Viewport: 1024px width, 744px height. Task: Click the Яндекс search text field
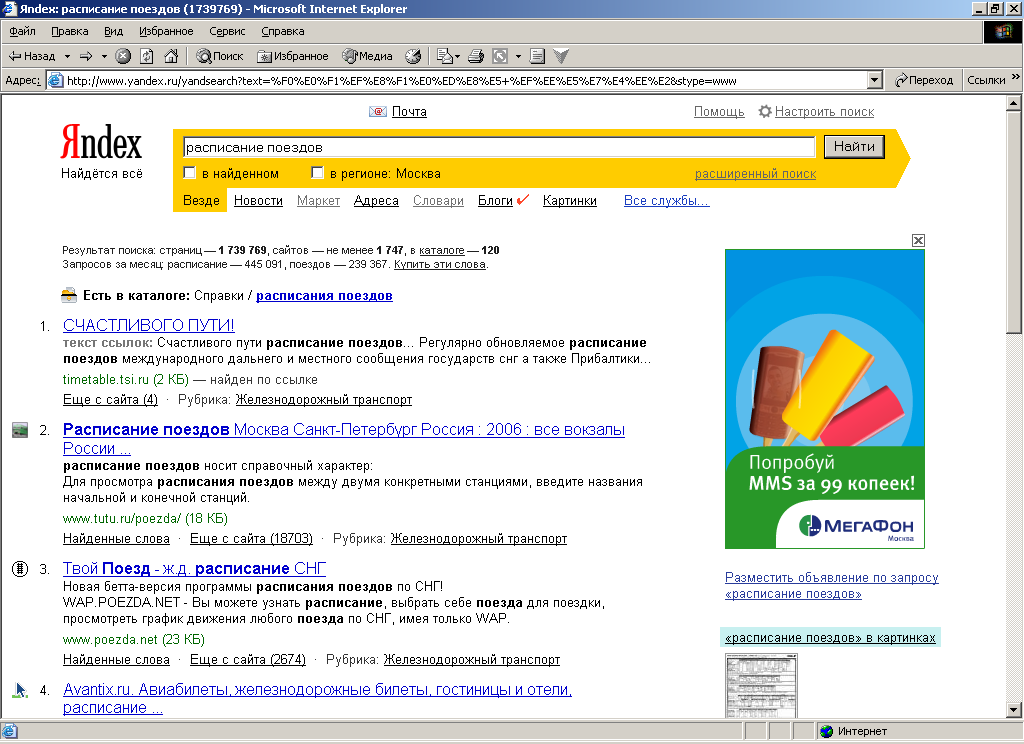coord(499,147)
